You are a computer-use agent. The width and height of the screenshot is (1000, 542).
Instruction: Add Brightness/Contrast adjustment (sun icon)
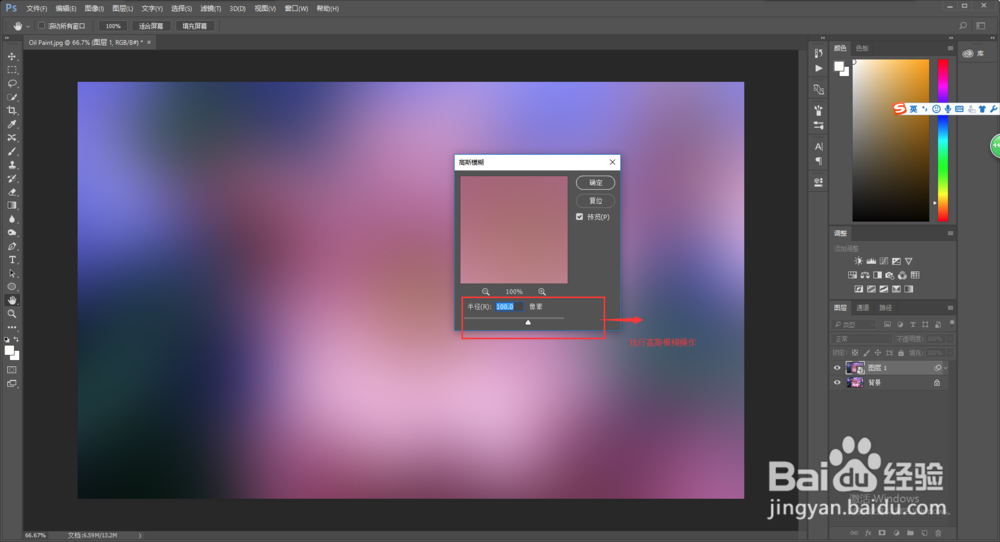pyautogui.click(x=858, y=261)
